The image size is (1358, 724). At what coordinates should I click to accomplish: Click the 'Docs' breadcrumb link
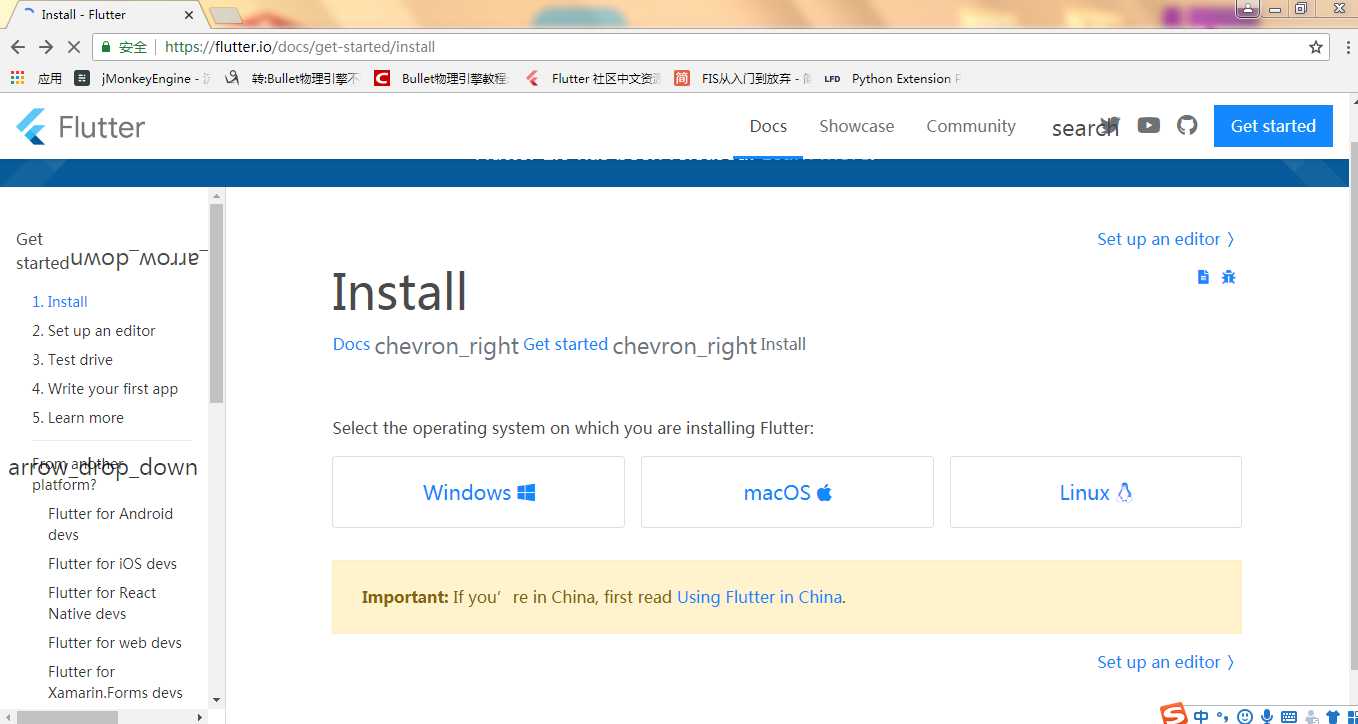(x=351, y=344)
